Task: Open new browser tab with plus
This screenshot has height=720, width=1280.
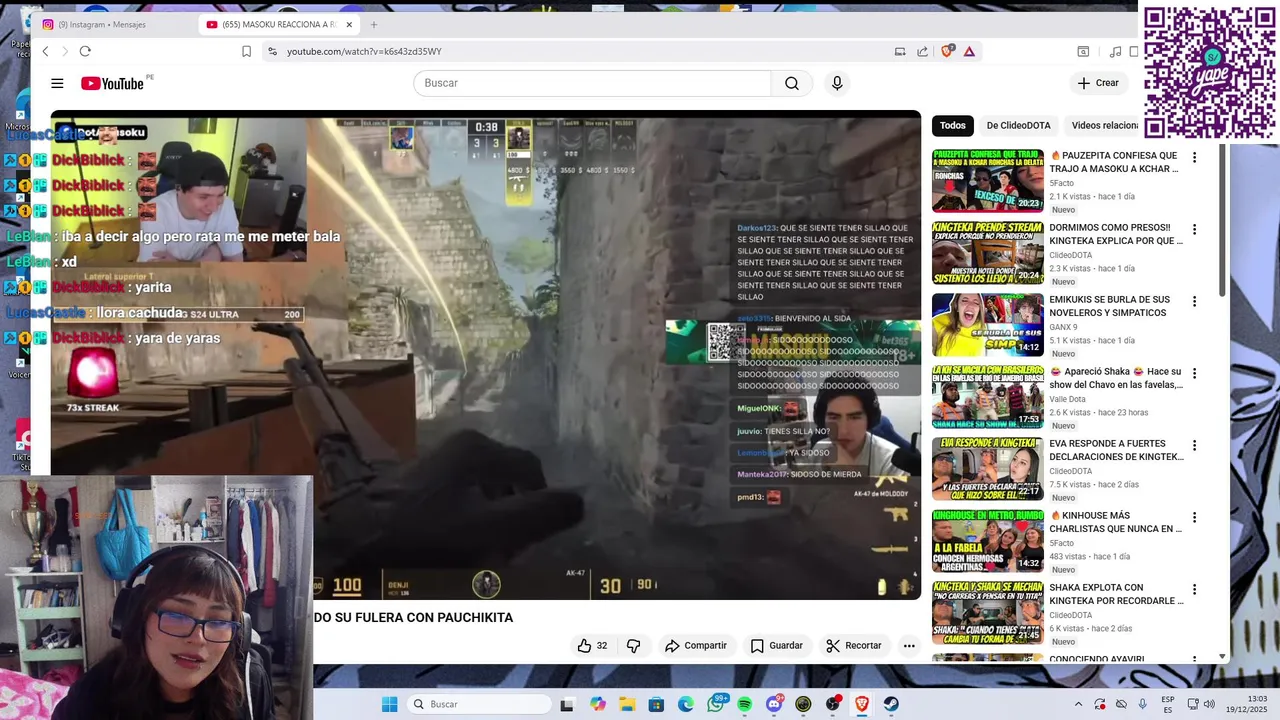Action: click(374, 24)
